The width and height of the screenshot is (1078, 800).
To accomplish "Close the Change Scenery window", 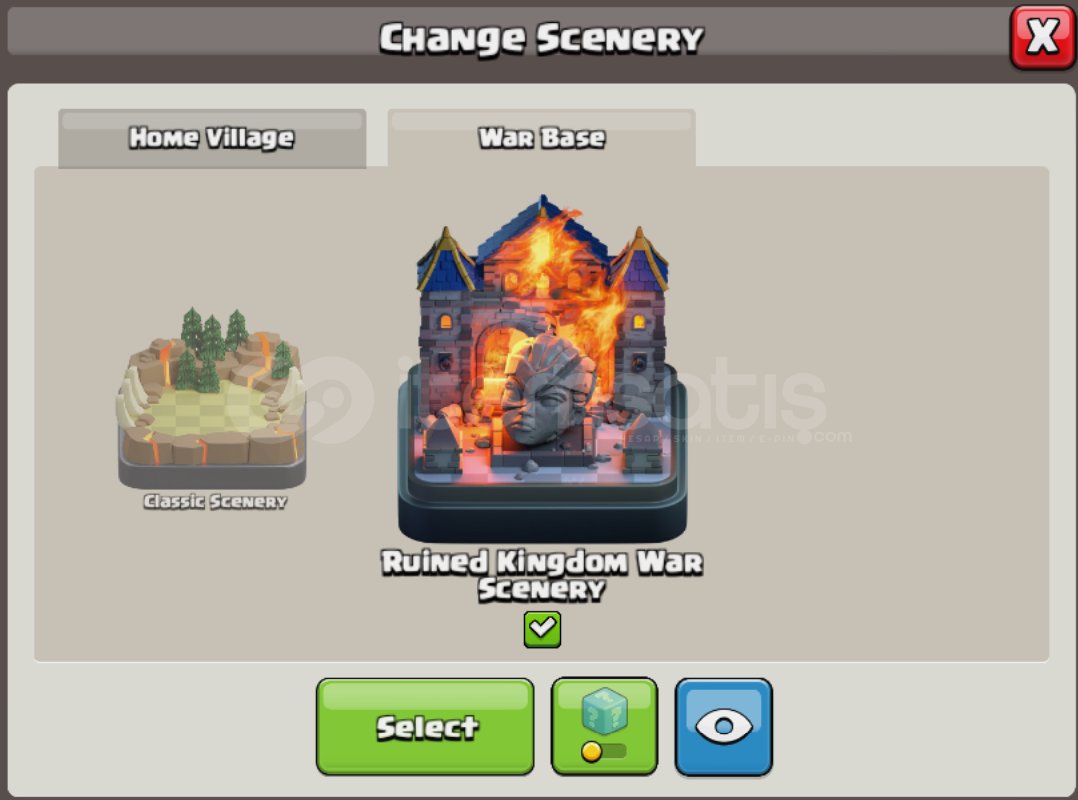I will (1042, 37).
